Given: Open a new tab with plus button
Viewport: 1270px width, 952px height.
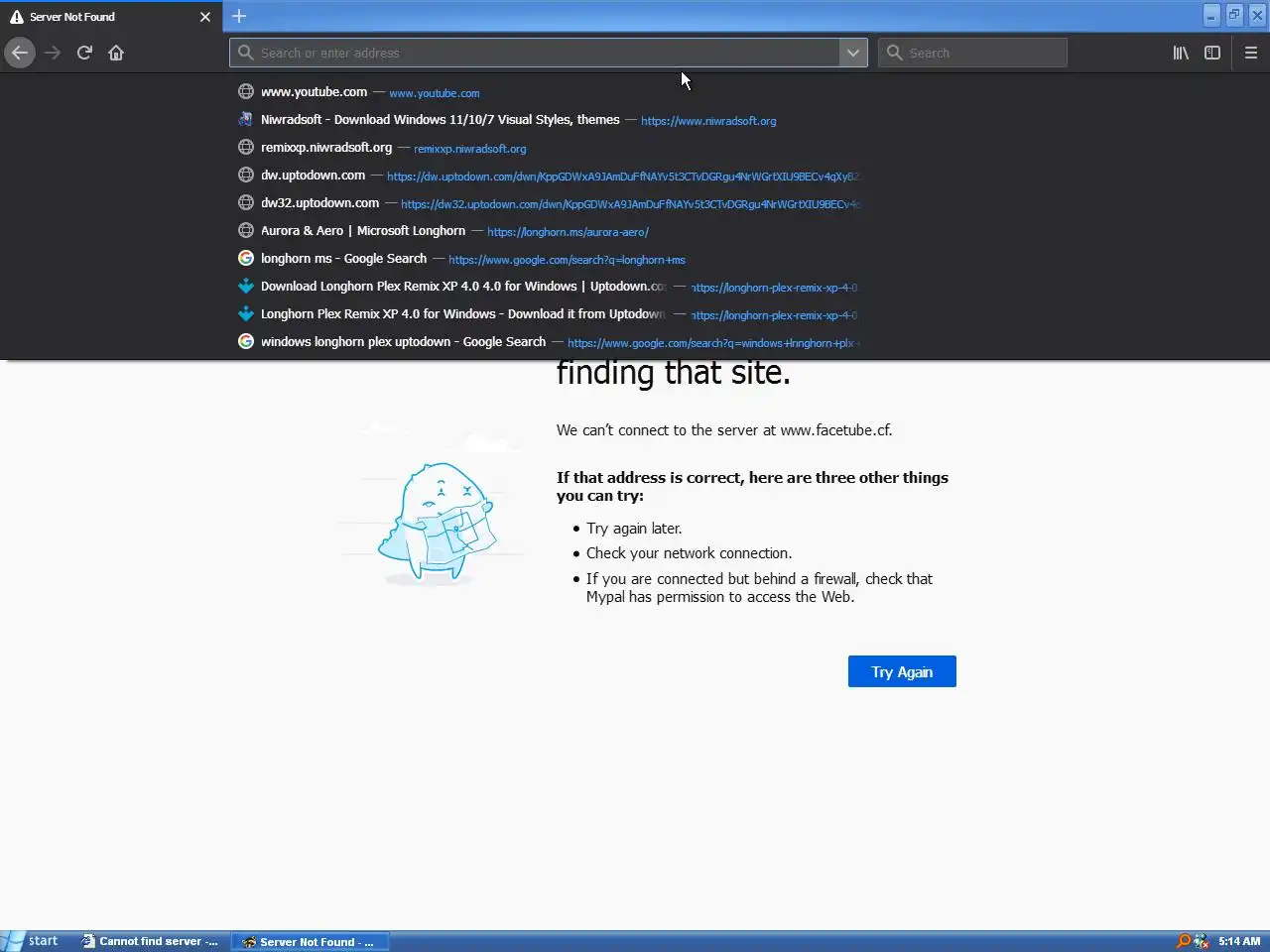Looking at the screenshot, I should click(239, 16).
